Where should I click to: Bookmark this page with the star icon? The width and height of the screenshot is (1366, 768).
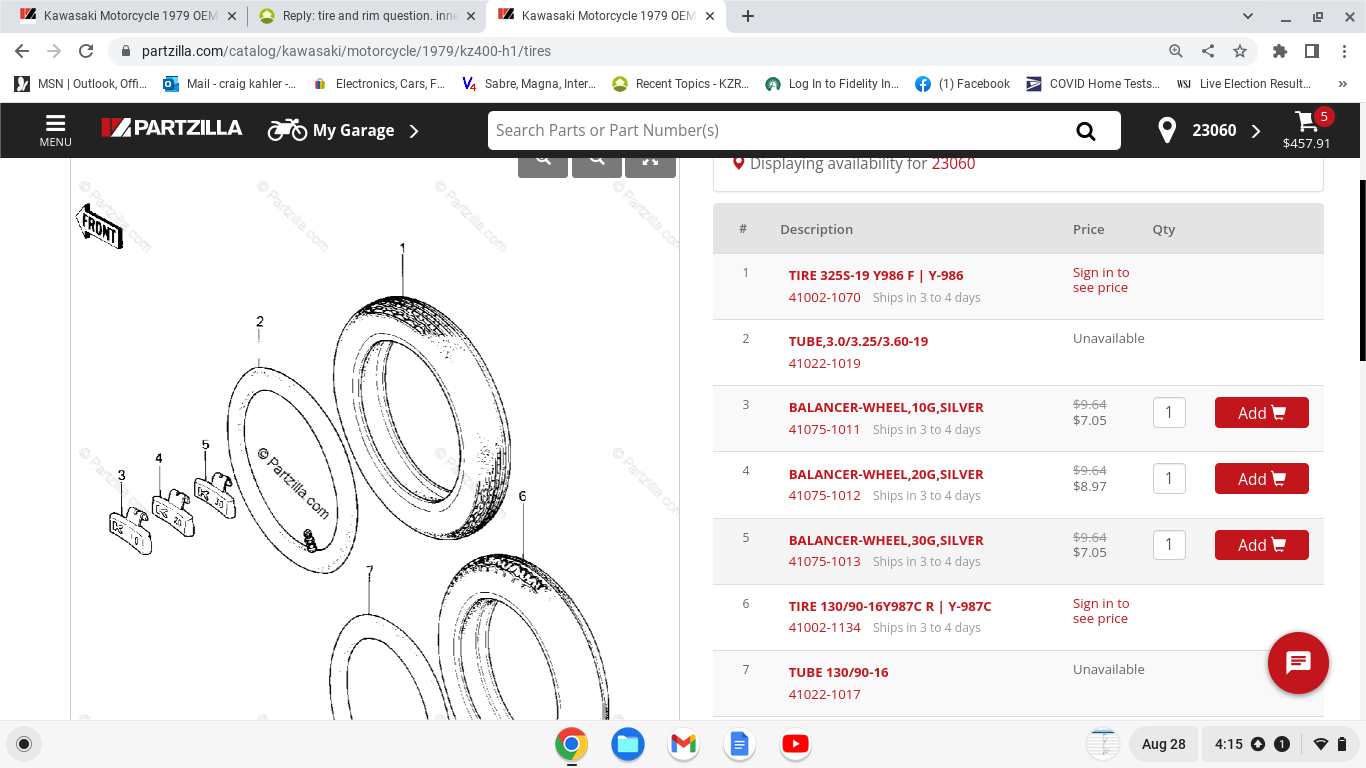1240,51
